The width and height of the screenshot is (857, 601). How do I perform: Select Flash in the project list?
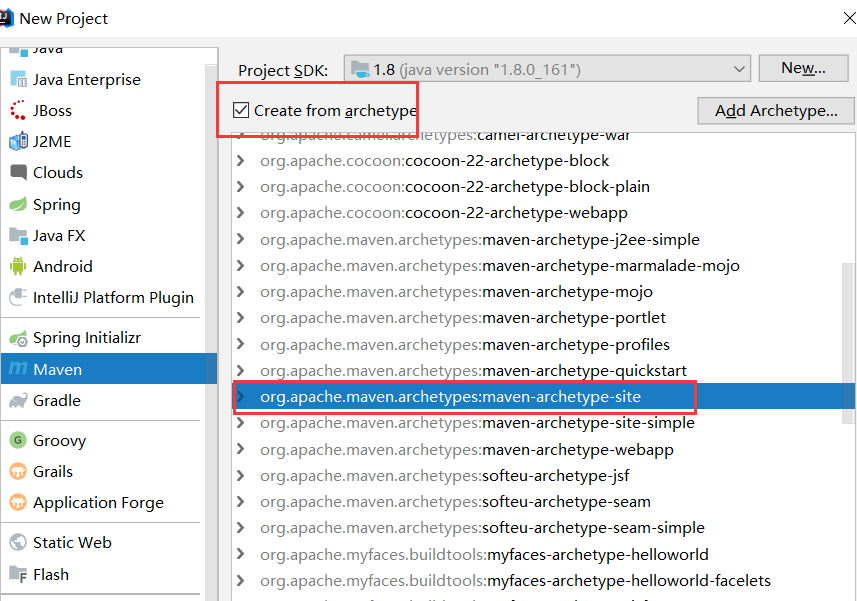tap(104, 574)
